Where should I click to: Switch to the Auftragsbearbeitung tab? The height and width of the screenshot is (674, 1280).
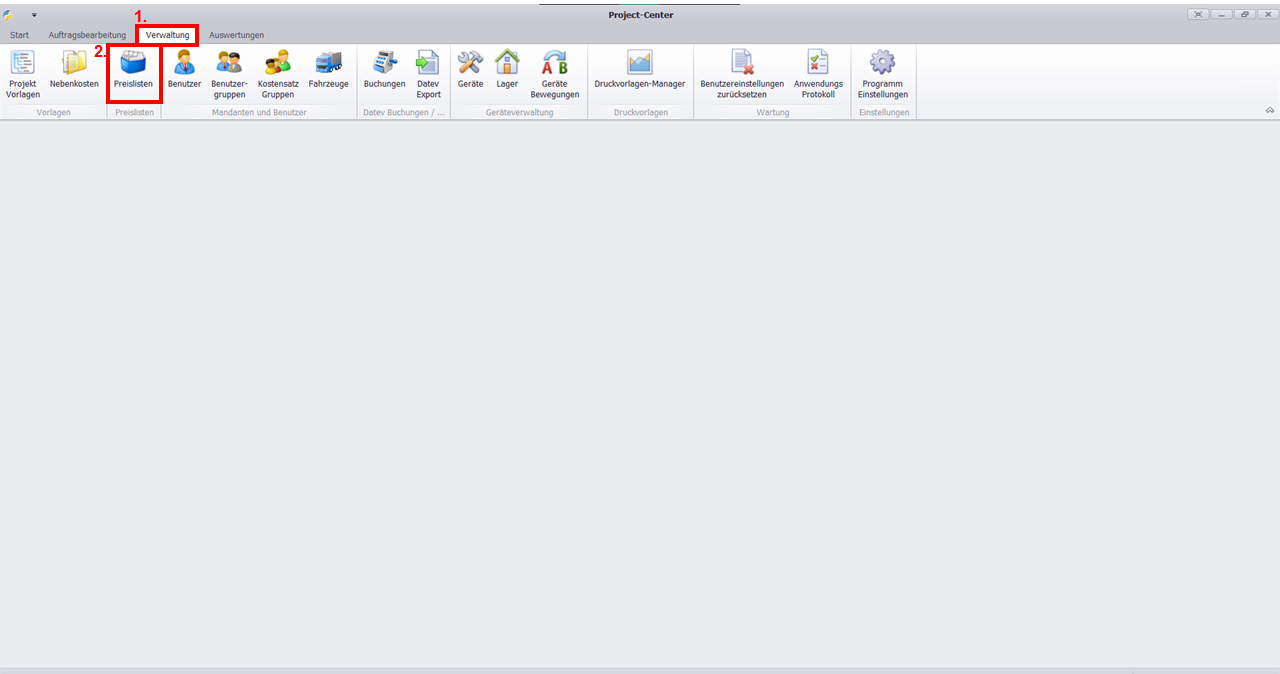coord(87,35)
